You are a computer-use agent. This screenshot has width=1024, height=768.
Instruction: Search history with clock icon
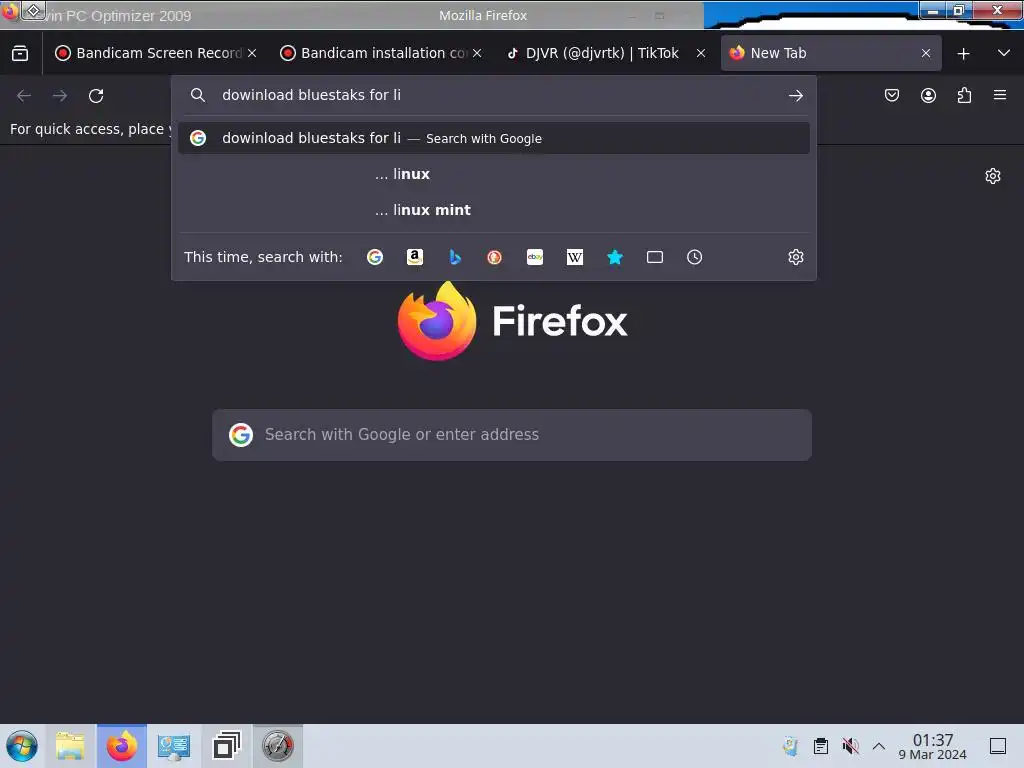(694, 257)
